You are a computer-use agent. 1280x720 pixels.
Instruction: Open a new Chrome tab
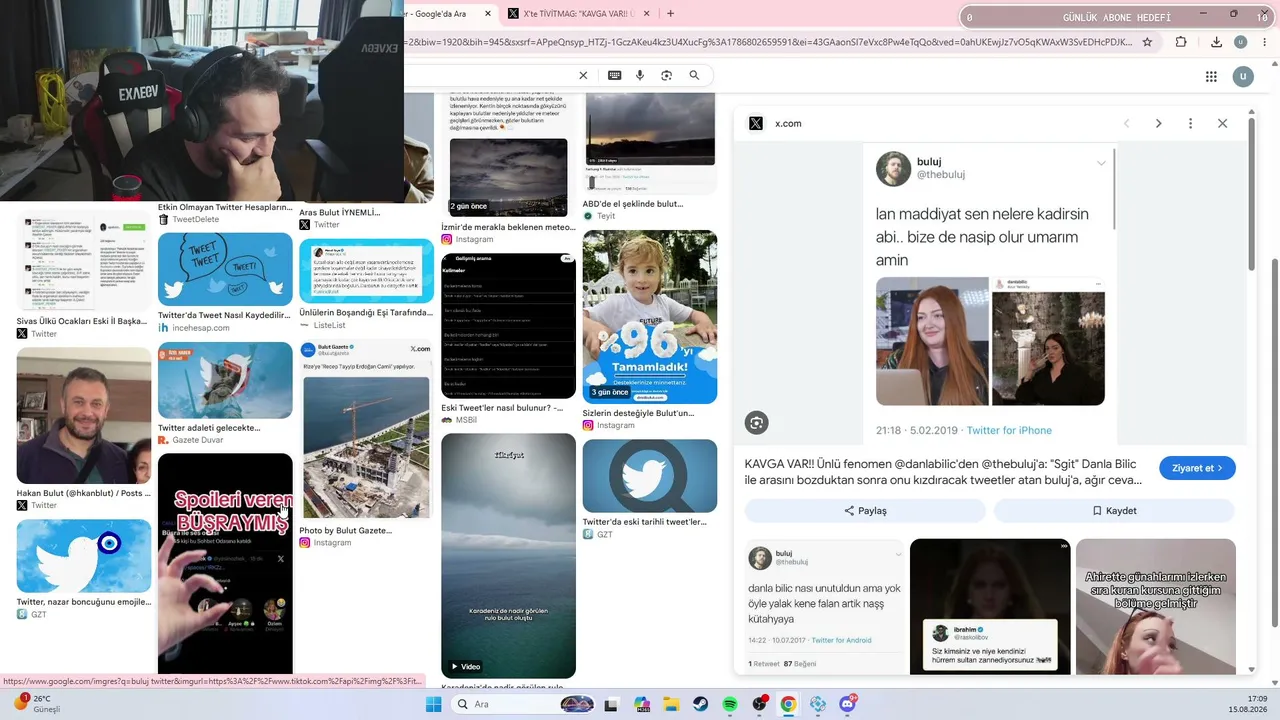(x=670, y=13)
